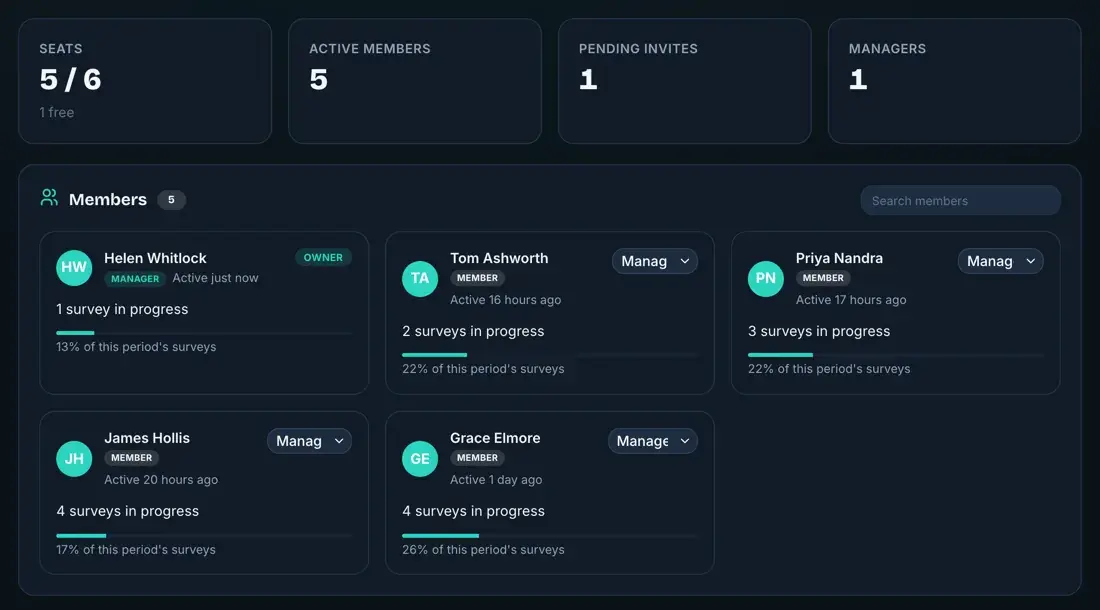
Task: Click the Search members field
Action: click(x=960, y=201)
